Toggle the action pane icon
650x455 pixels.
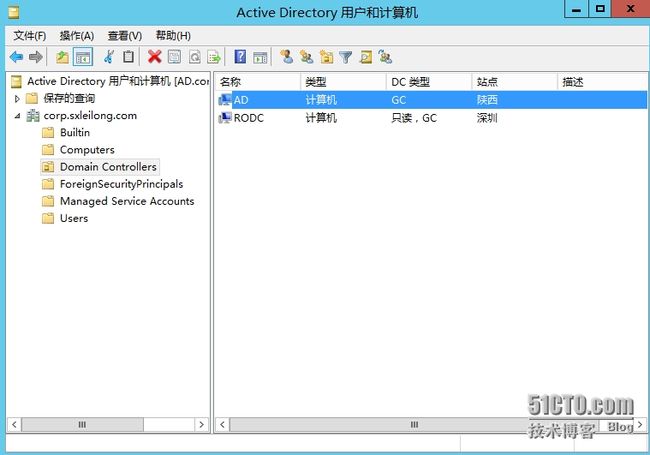coord(260,57)
